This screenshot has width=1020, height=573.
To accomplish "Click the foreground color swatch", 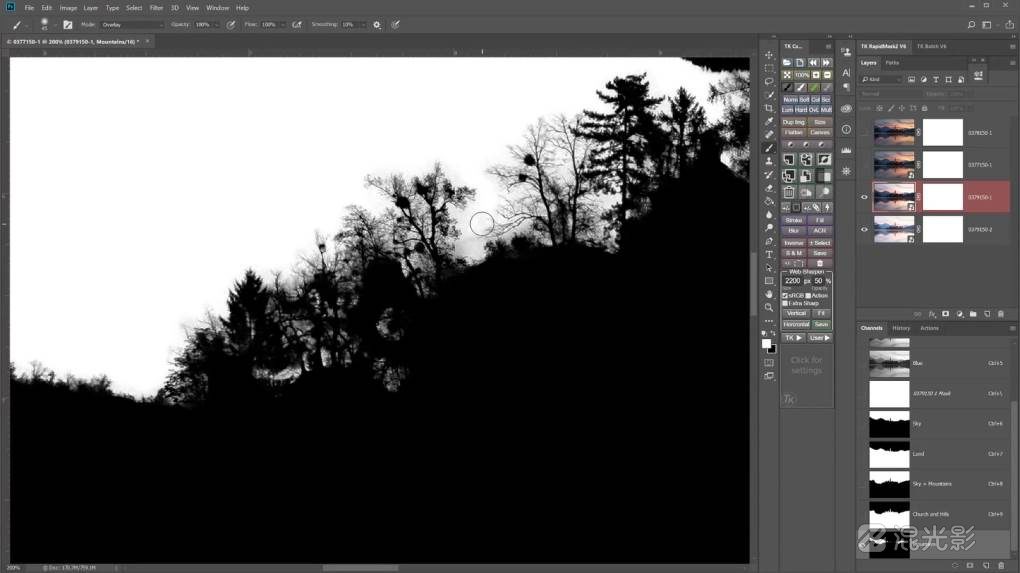I will click(x=766, y=344).
